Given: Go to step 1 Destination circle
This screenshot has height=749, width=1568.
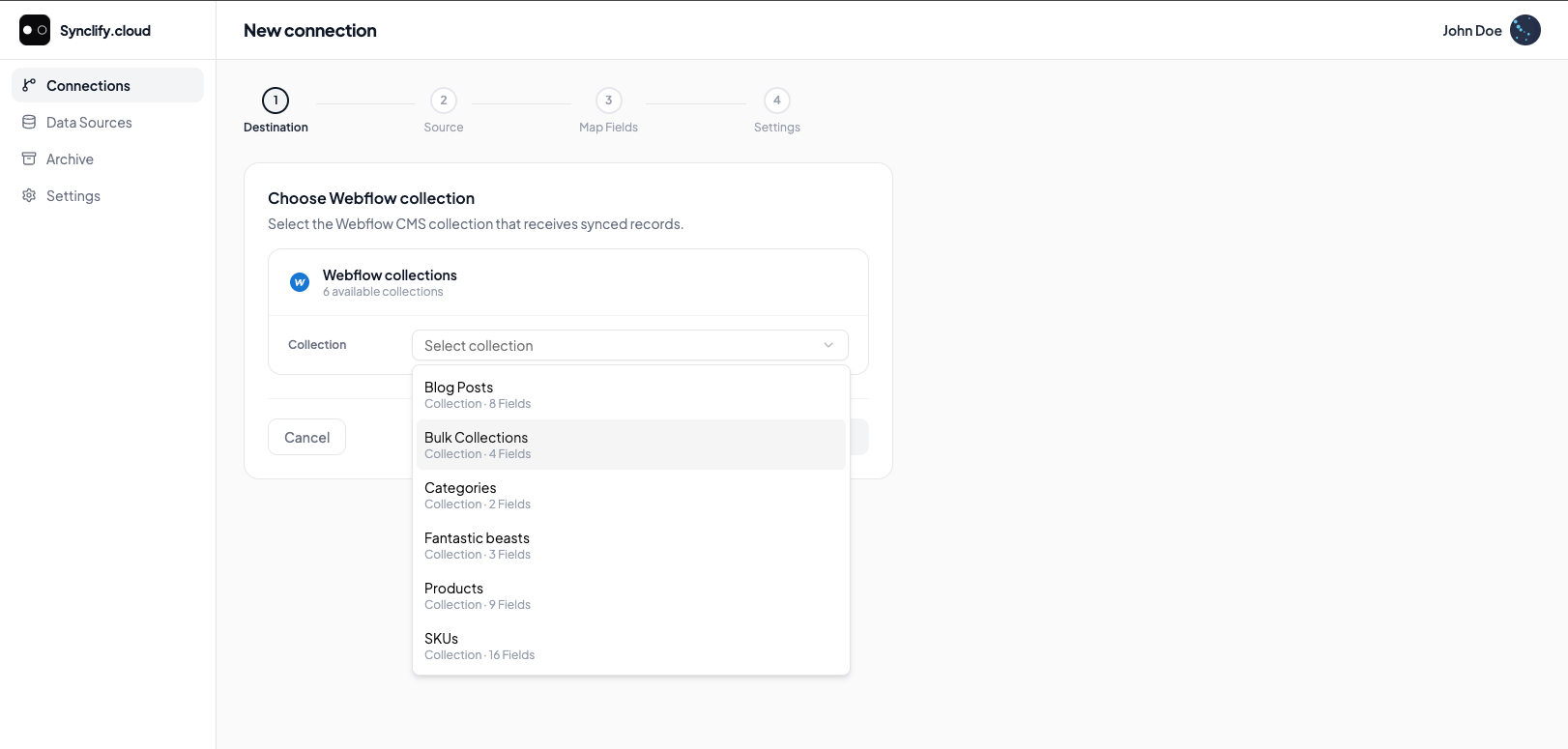Looking at the screenshot, I should tap(276, 101).
